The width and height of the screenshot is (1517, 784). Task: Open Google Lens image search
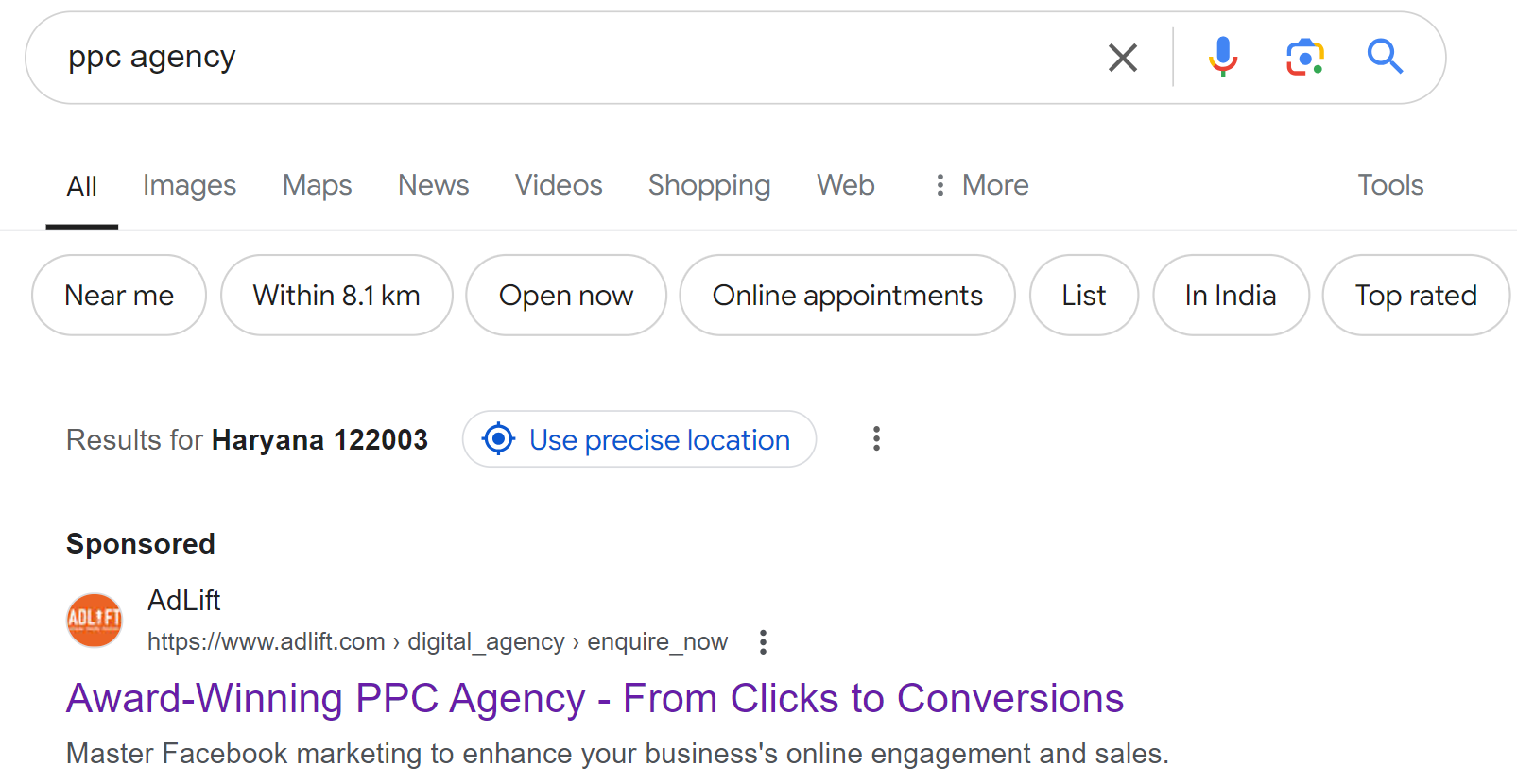tap(1304, 58)
